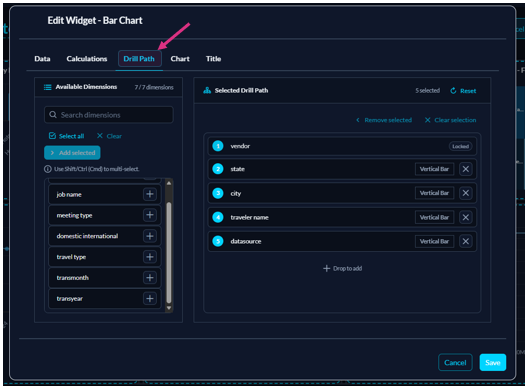Check Select all dimensions
This screenshot has height=388, width=532.
point(66,136)
